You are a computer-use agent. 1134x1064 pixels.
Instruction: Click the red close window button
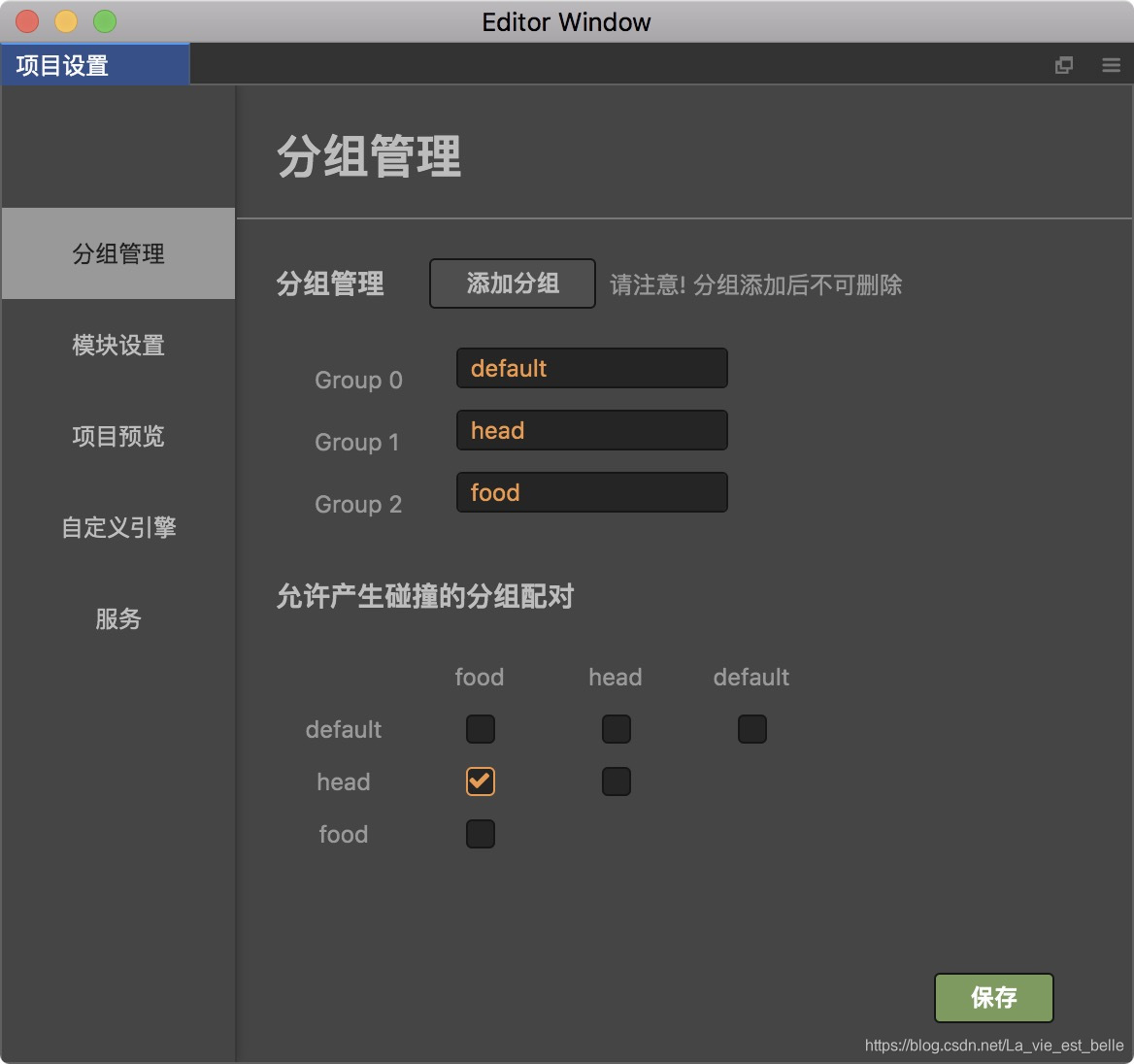pos(27,21)
